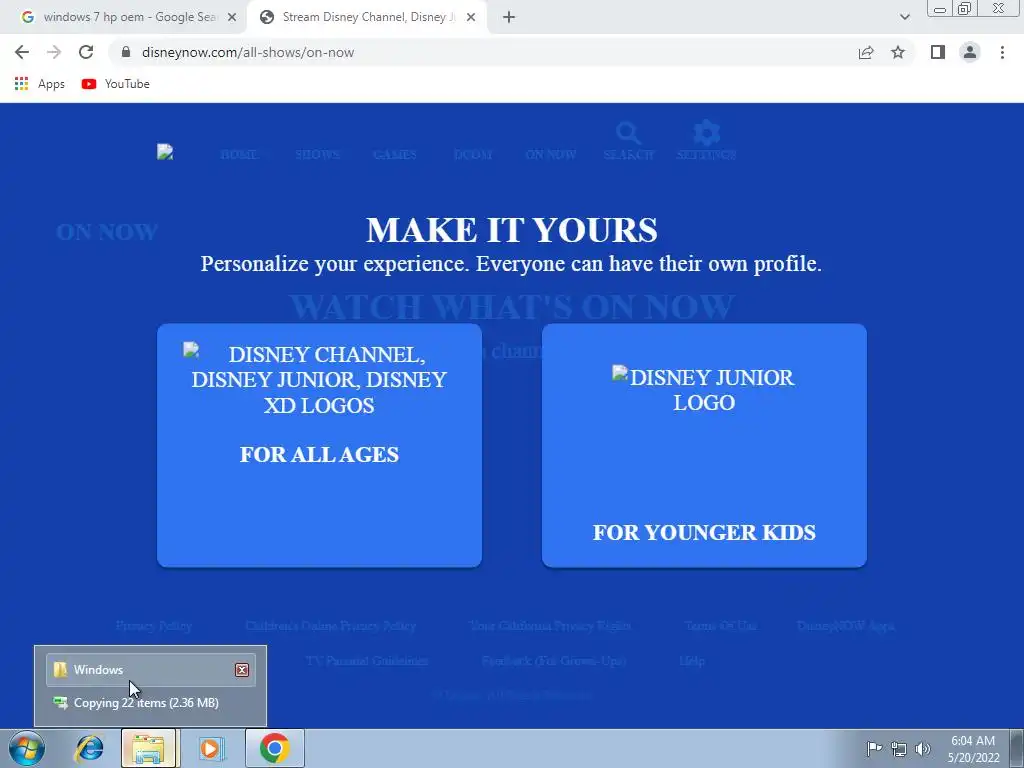Click the Search magnifier icon in site header
The width and height of the screenshot is (1024, 768).
[628, 133]
